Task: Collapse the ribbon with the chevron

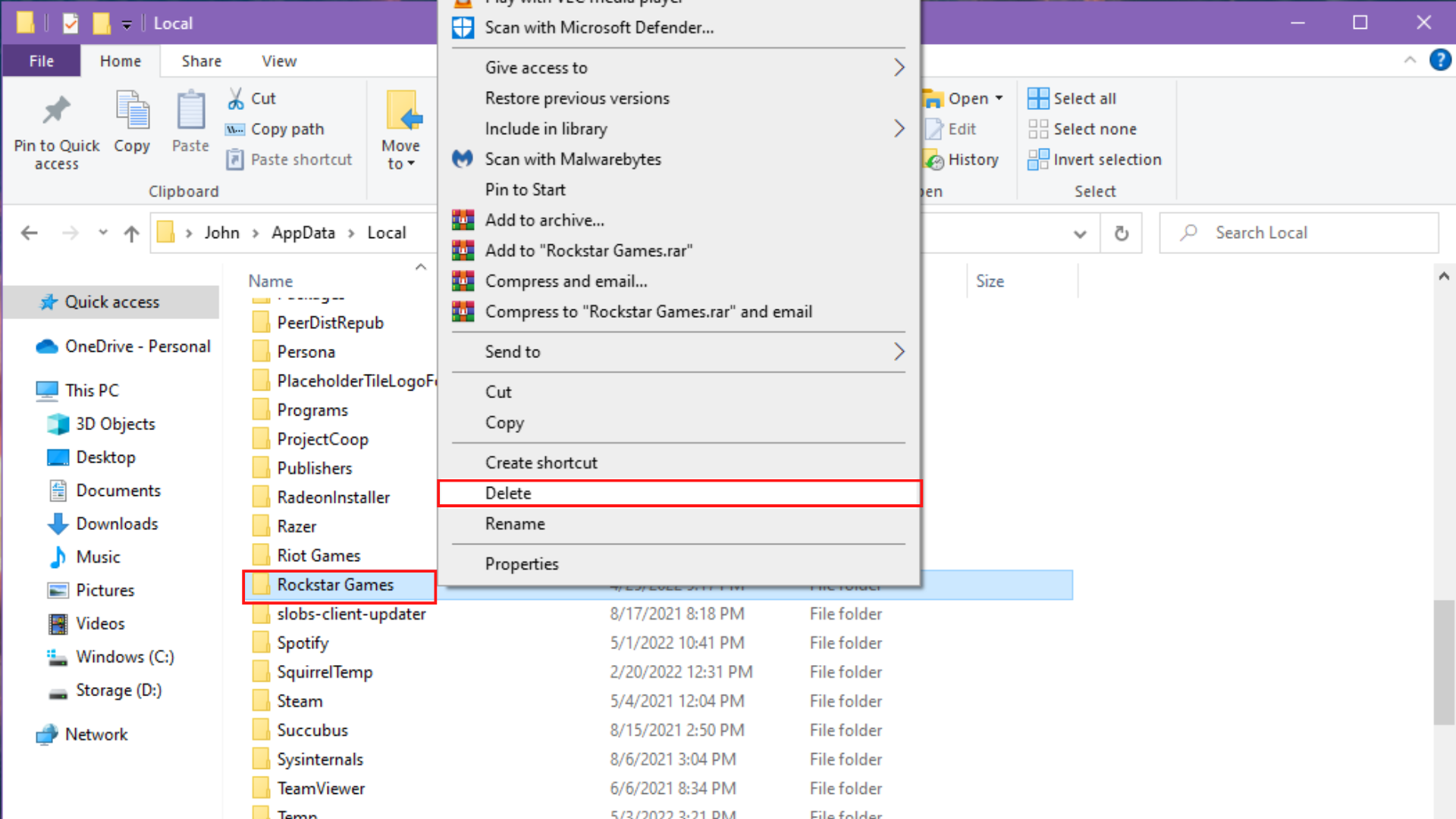Action: [x=1410, y=60]
